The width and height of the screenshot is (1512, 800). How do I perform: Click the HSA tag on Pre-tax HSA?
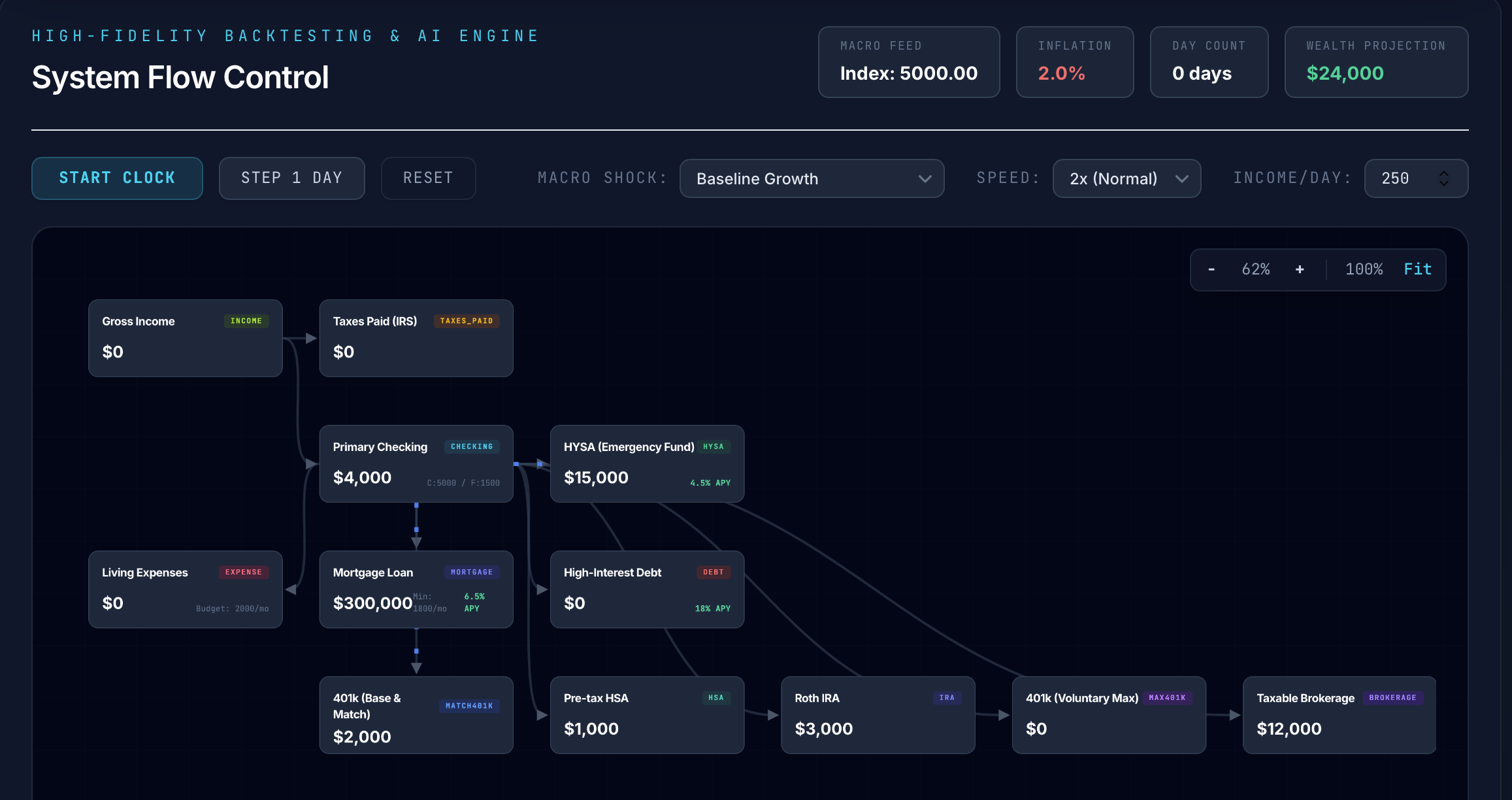click(x=716, y=697)
